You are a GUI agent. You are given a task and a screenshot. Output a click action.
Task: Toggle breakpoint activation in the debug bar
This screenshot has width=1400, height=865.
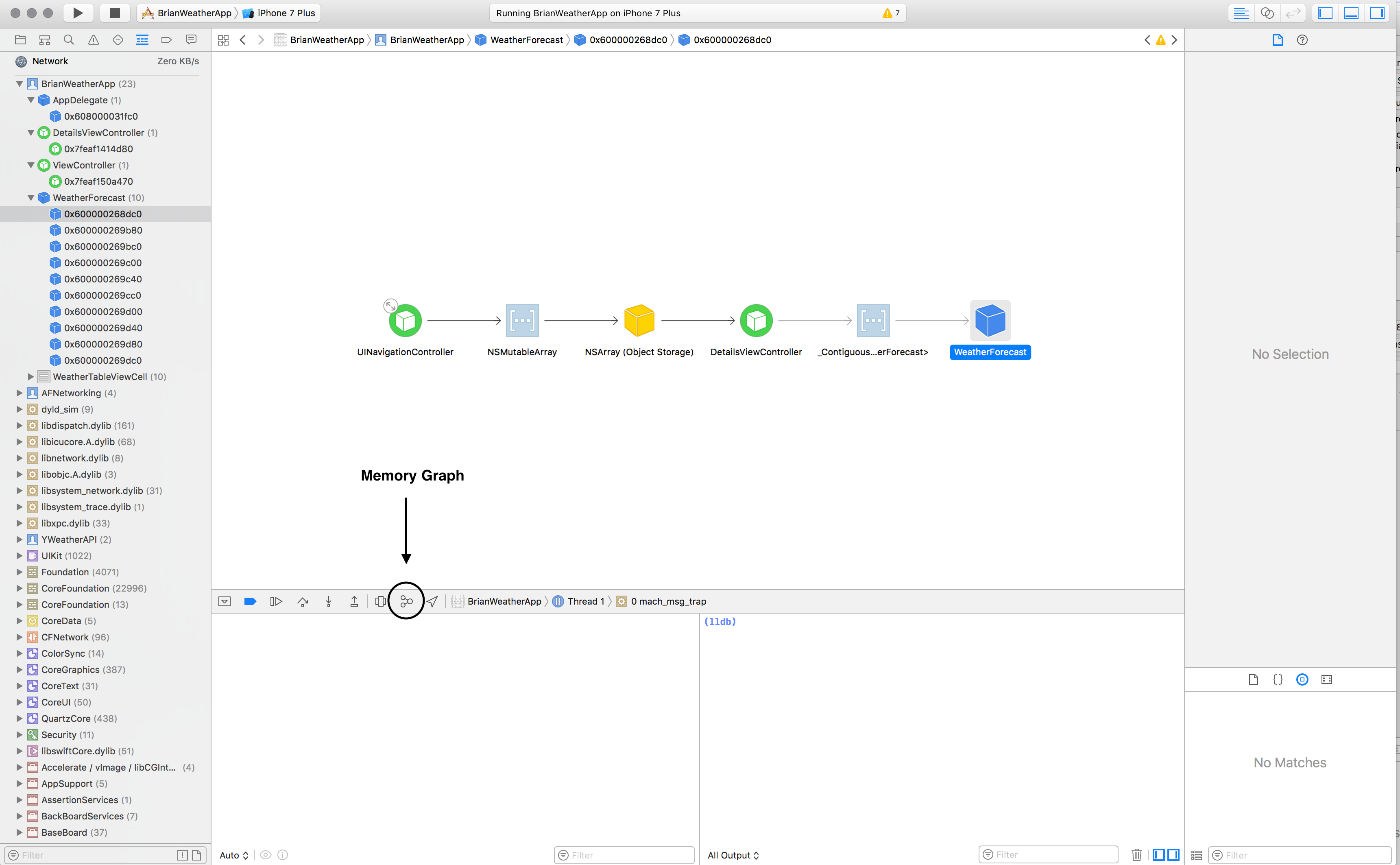point(250,601)
